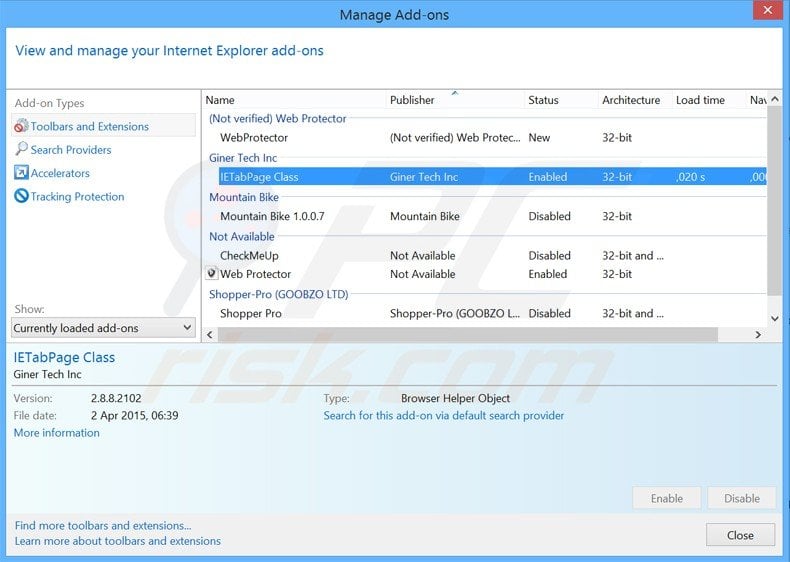Click the Shopper-Pro (GOOBZO LTD) group header
This screenshot has height=562, width=790.
(279, 294)
